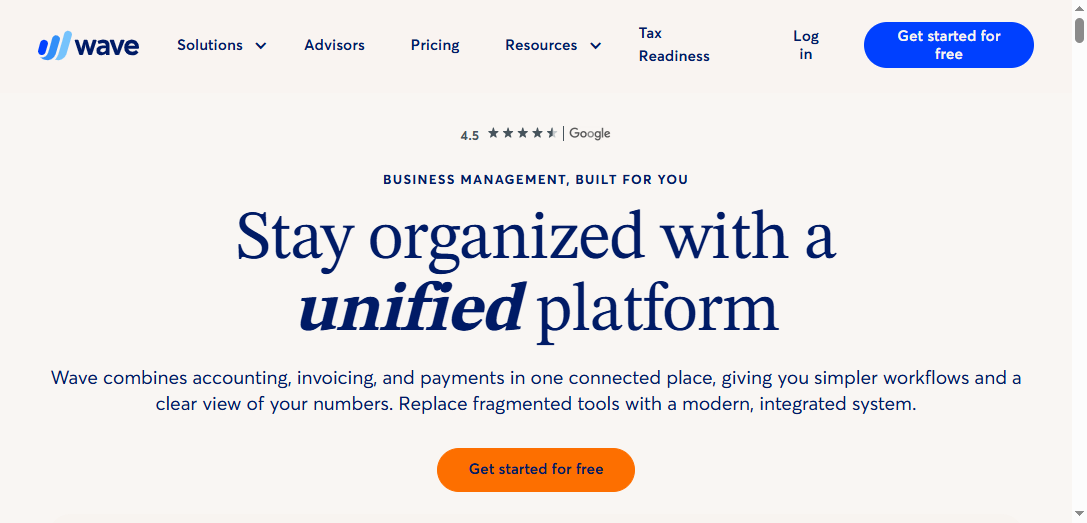Viewport: 1087px width, 523px height.
Task: Open the Resources menu label
Action: 541,45
